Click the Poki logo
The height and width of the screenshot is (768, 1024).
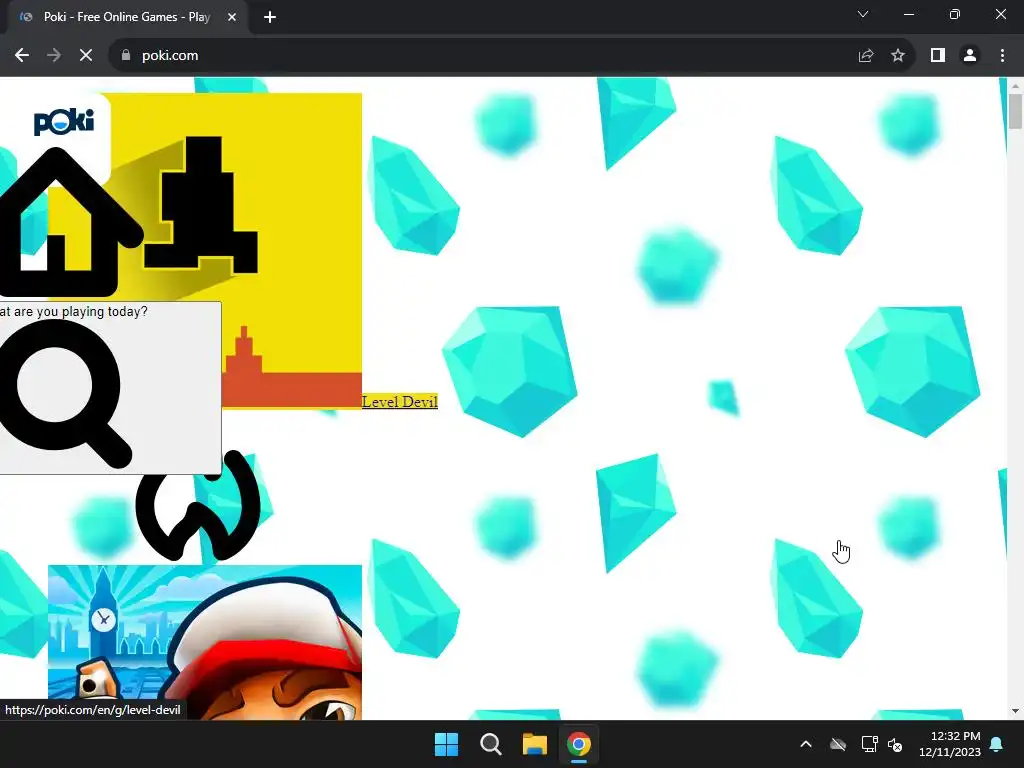(x=63, y=122)
